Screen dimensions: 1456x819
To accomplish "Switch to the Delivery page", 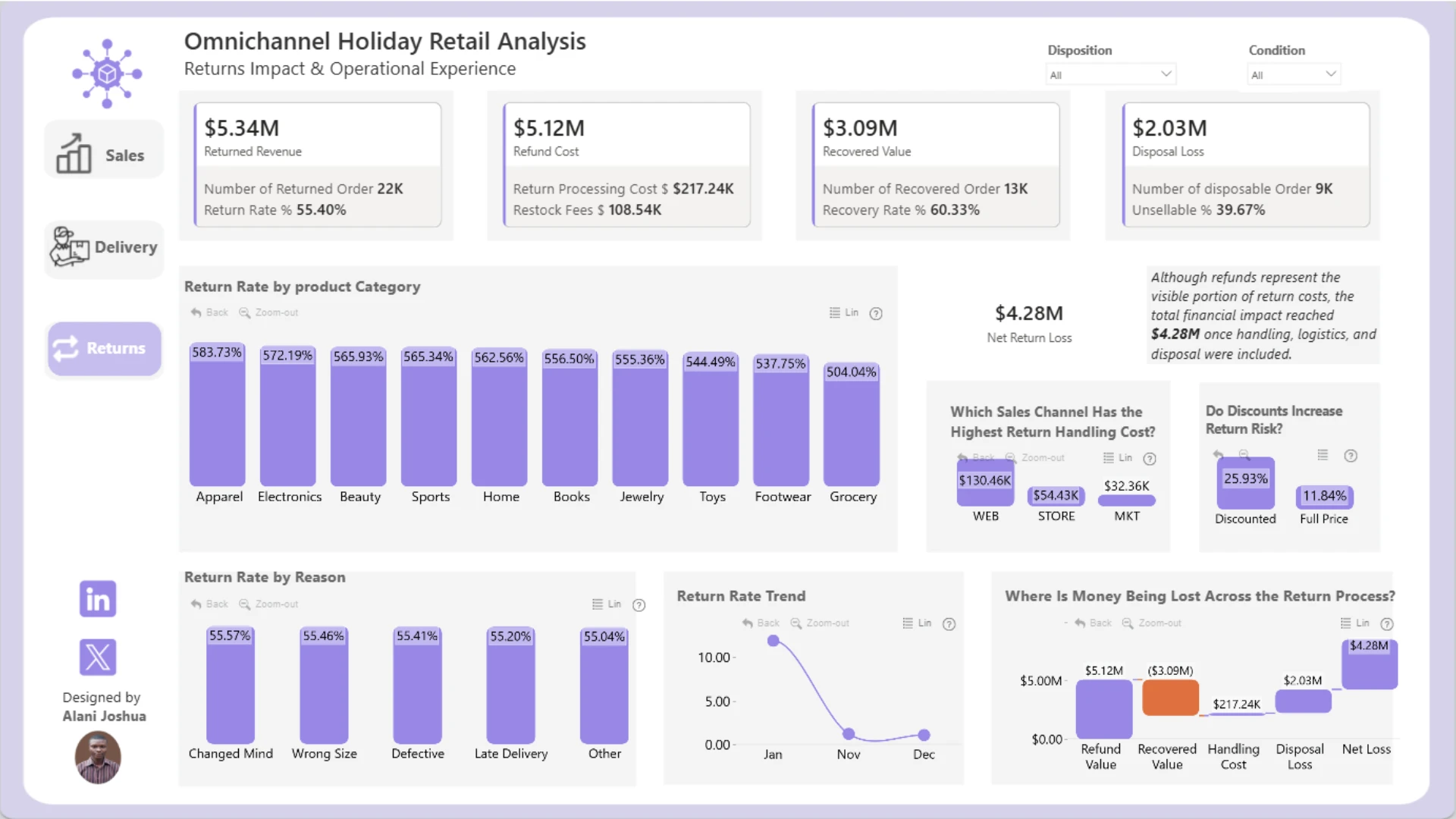I will pyautogui.click(x=104, y=247).
